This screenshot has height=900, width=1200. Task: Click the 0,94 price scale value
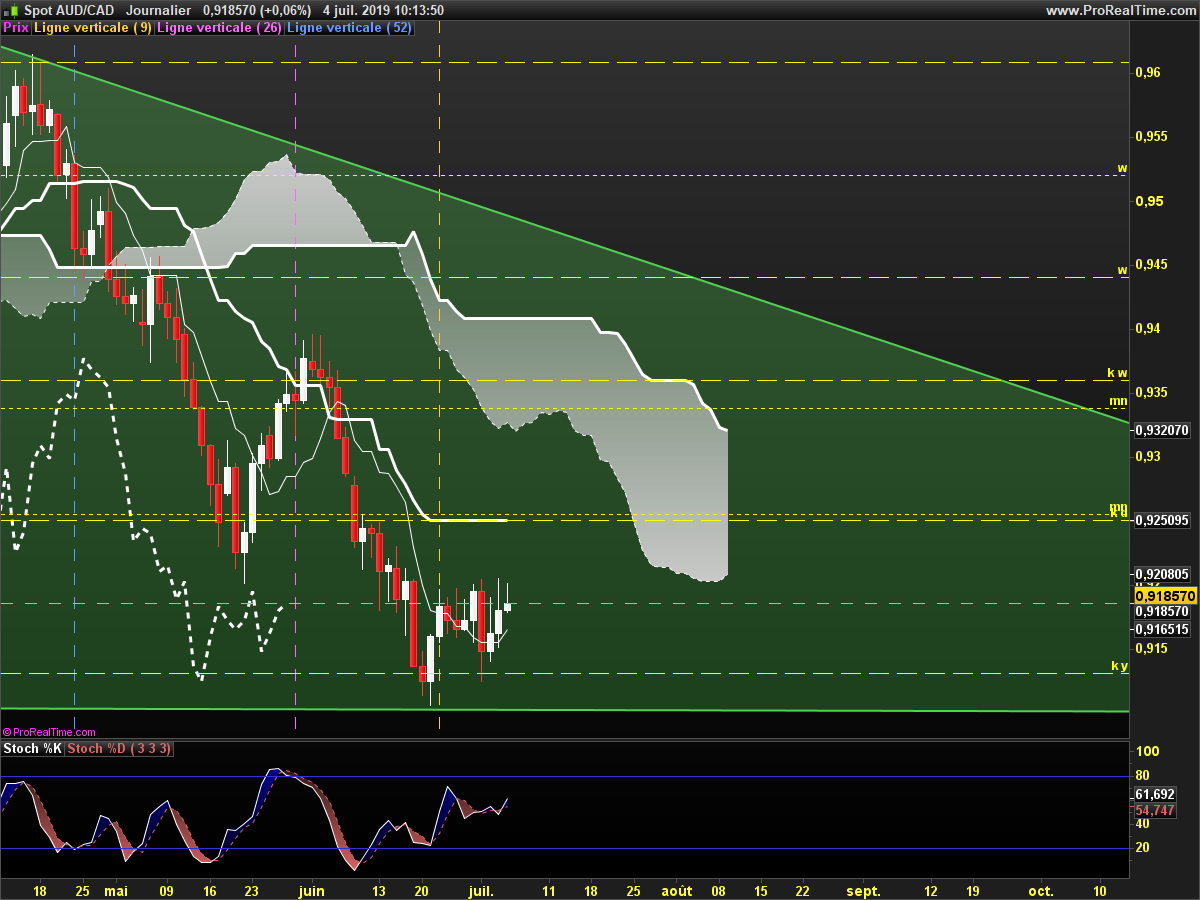[x=1150, y=328]
